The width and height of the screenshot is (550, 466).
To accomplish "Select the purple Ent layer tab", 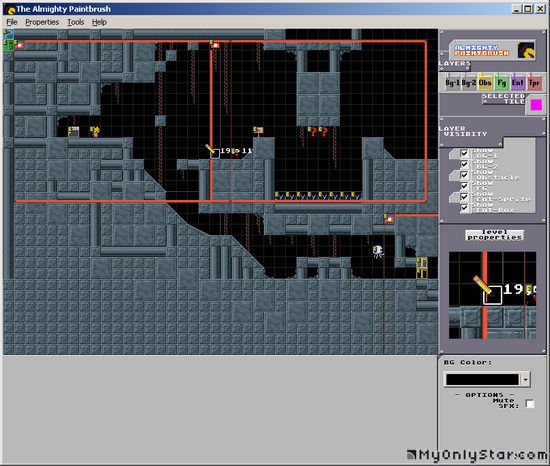I will [x=517, y=83].
